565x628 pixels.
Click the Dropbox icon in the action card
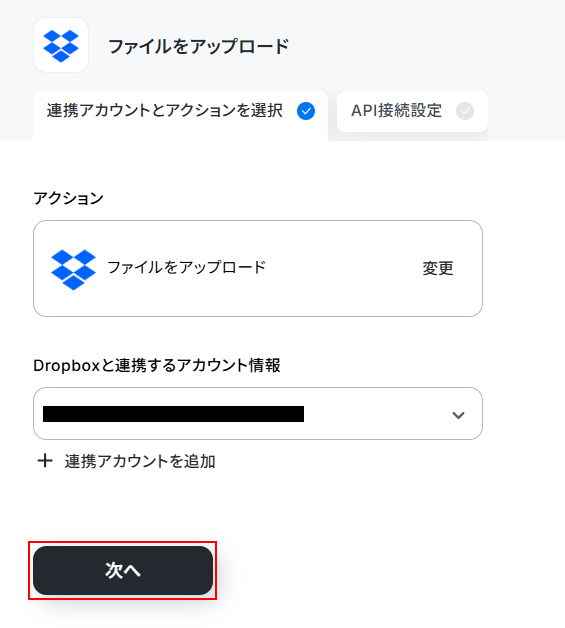[73, 270]
